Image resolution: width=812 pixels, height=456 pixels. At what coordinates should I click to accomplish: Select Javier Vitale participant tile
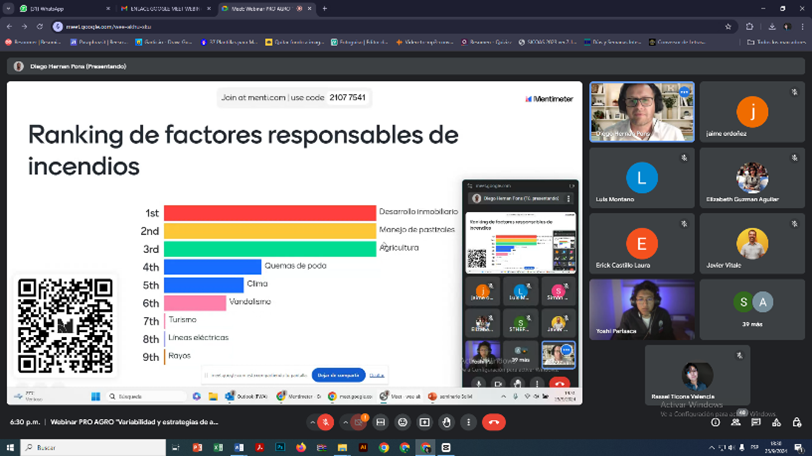coord(752,244)
